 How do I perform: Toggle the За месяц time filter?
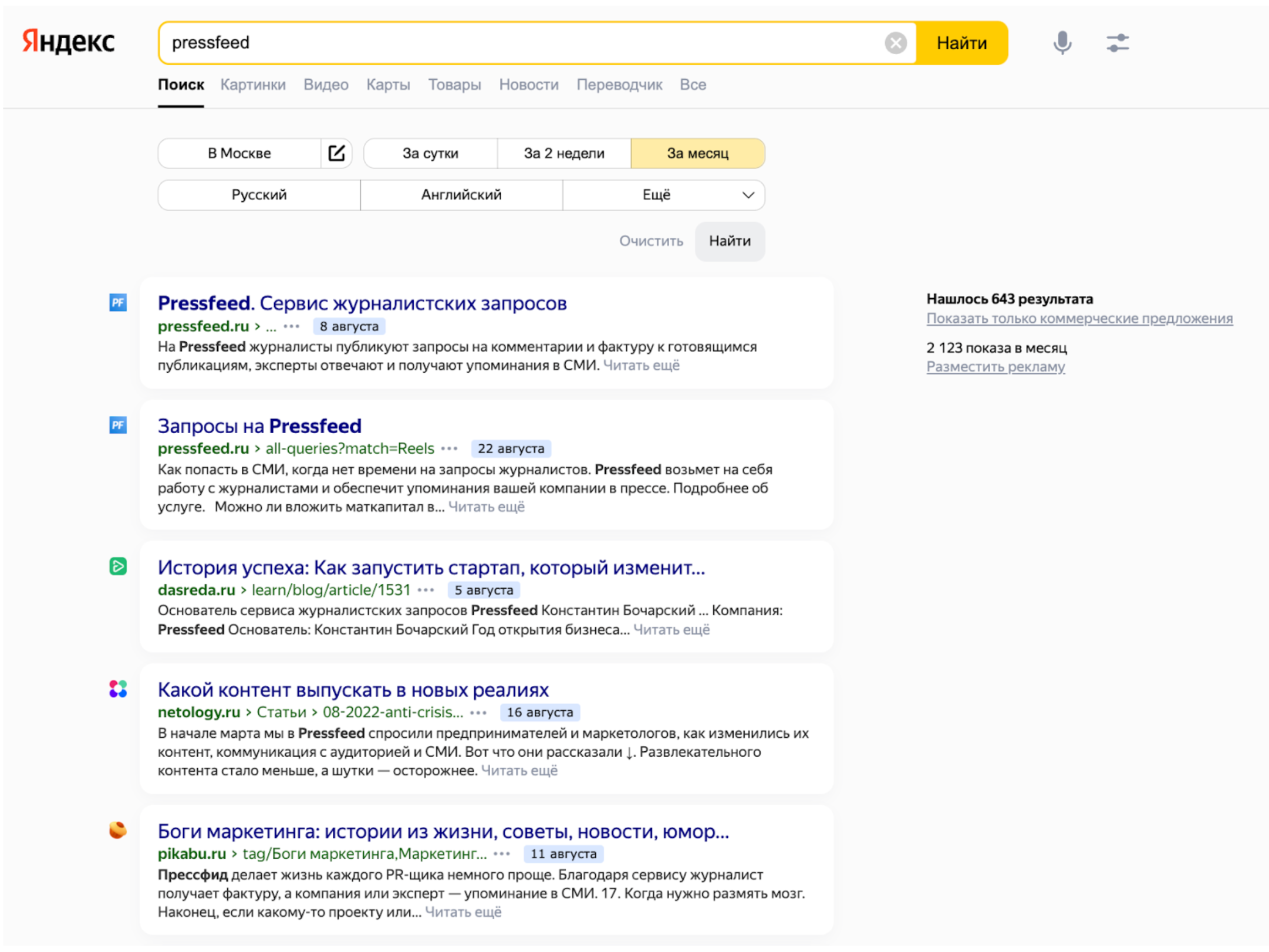[x=698, y=153]
